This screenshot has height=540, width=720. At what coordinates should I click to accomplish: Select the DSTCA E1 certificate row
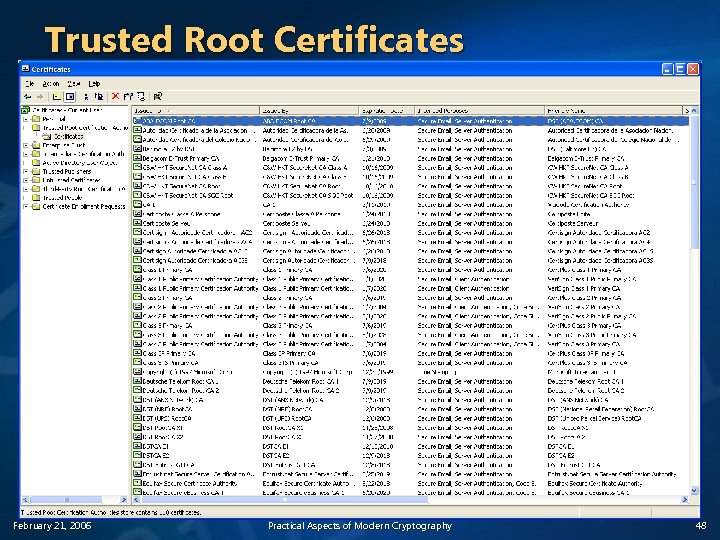tap(156, 445)
